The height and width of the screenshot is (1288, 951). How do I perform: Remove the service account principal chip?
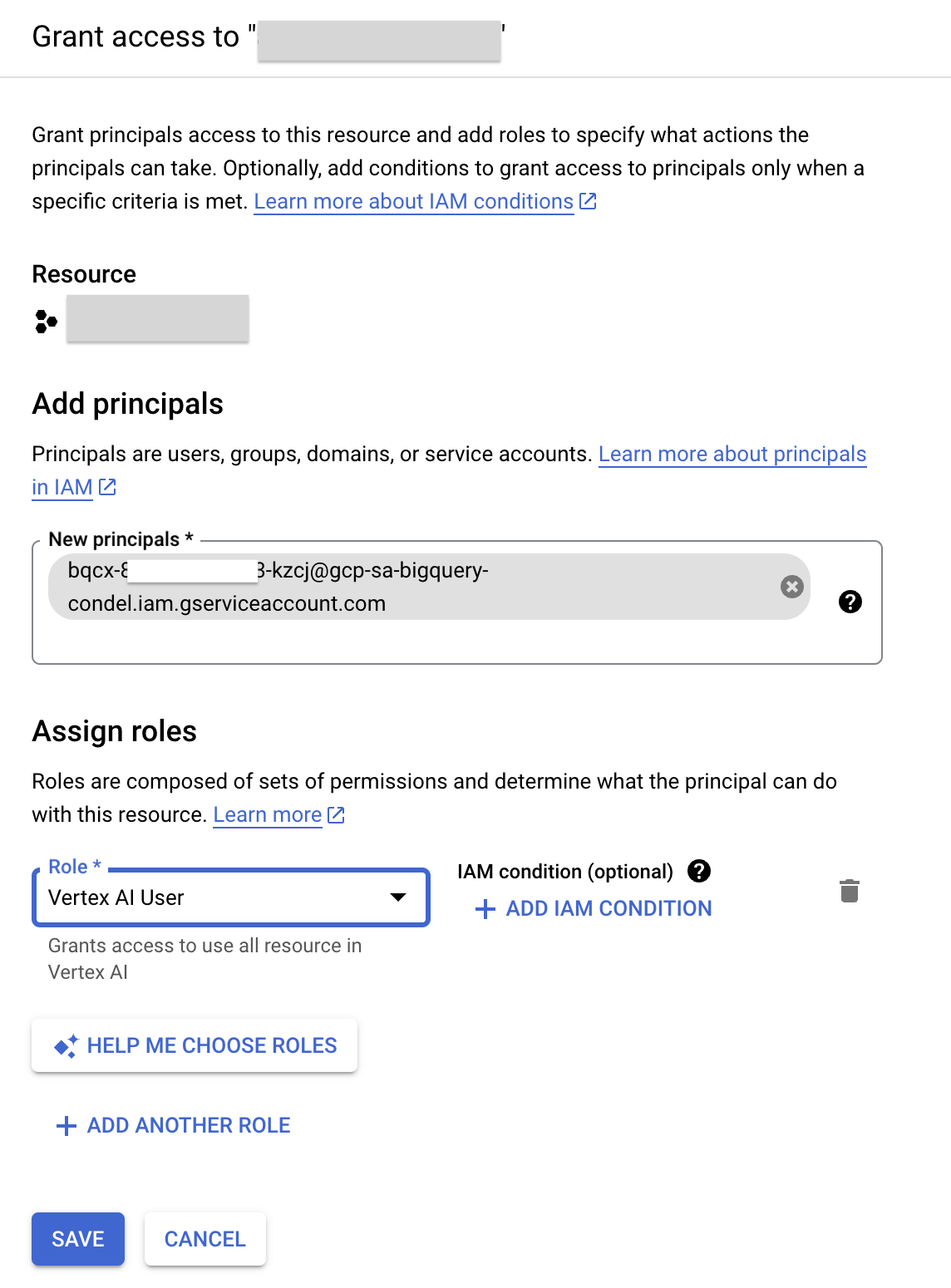792,587
